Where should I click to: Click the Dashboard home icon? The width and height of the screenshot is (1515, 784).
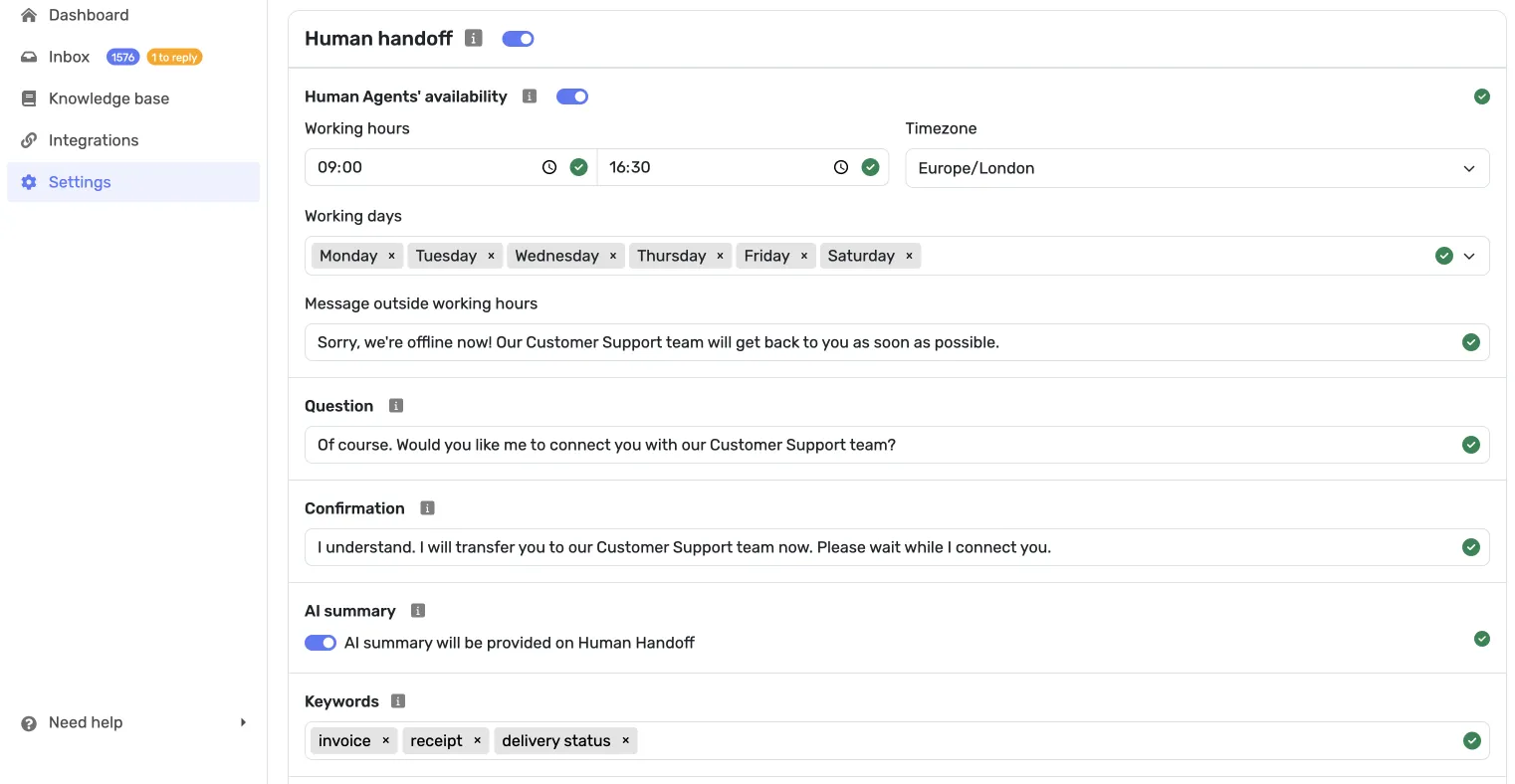coord(29,15)
